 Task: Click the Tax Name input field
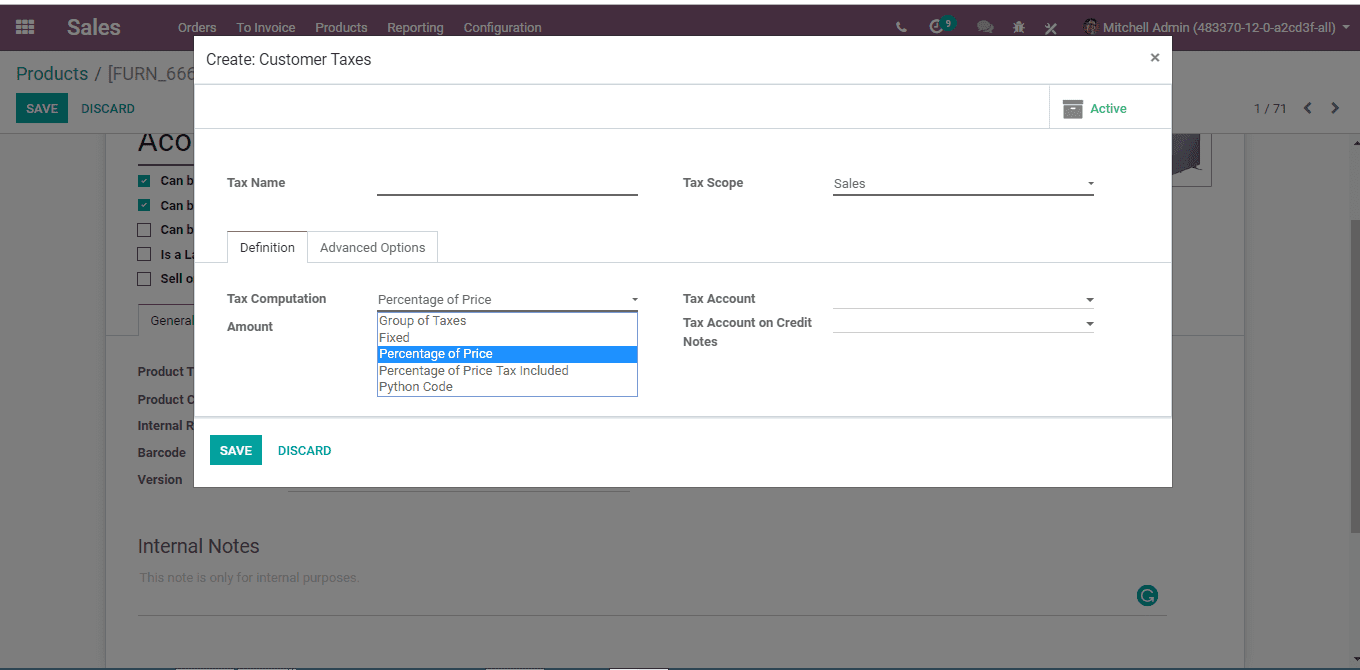(507, 184)
